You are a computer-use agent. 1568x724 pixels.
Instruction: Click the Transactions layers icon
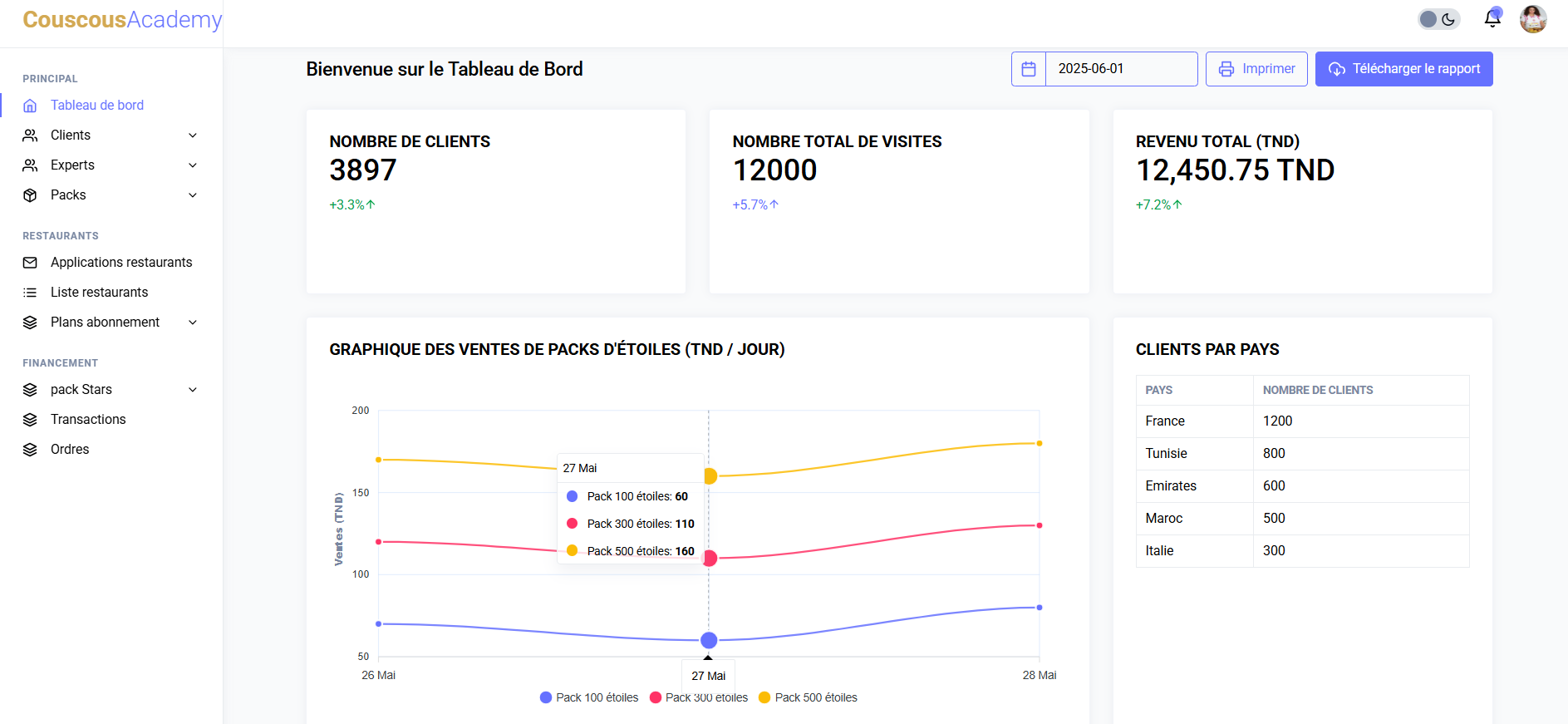pyautogui.click(x=30, y=420)
